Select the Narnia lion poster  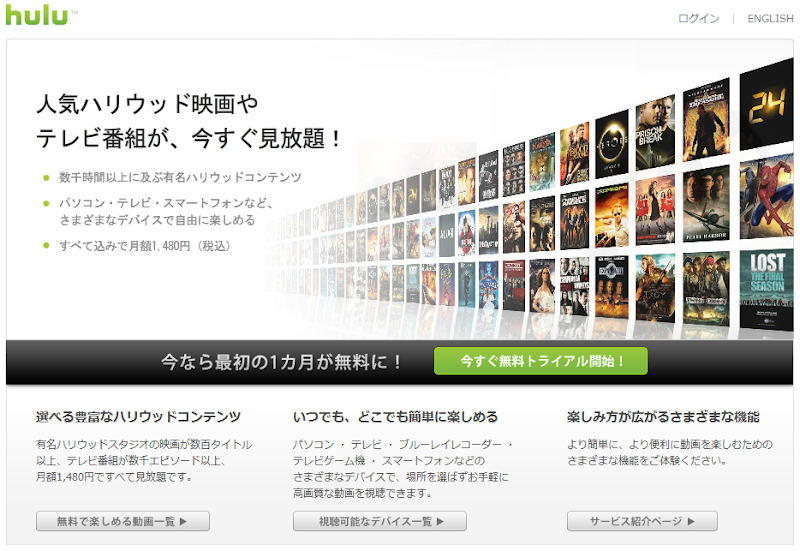tap(542, 162)
